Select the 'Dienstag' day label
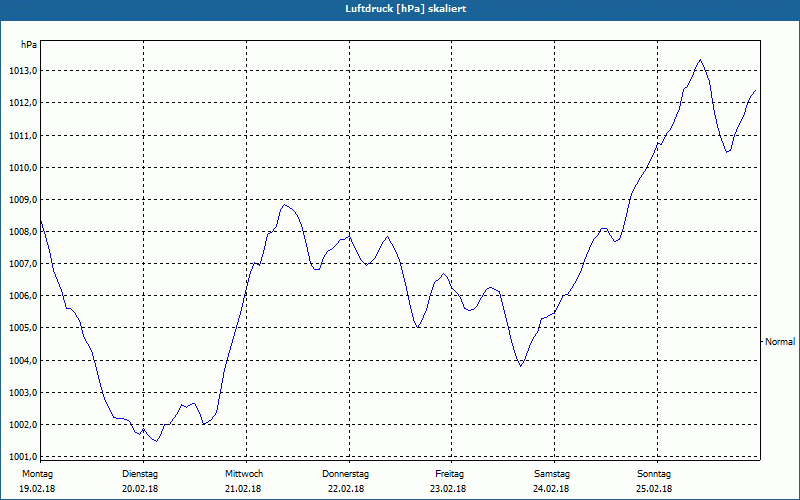The image size is (800, 500). pos(140,474)
